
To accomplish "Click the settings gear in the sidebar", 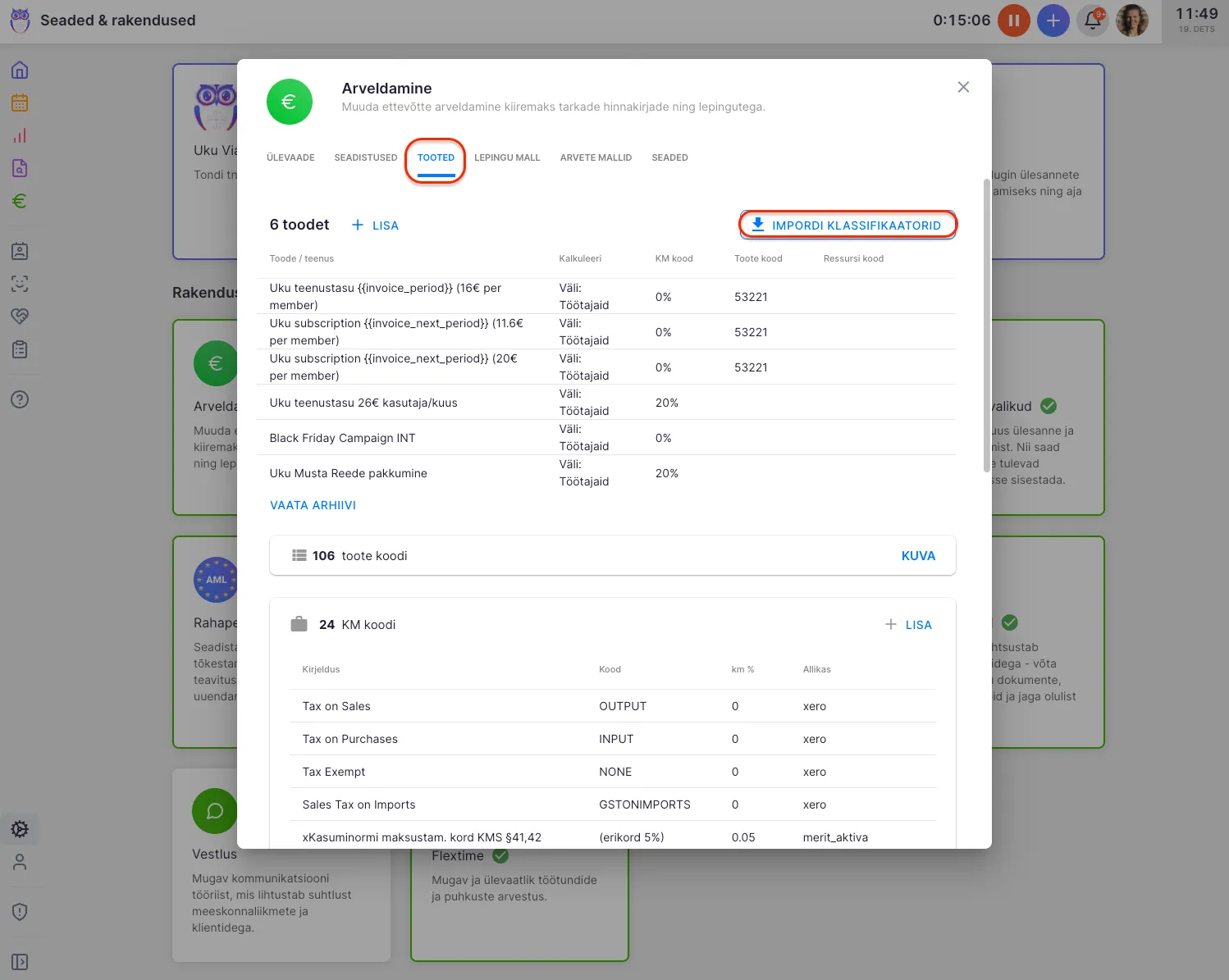I will 20,829.
